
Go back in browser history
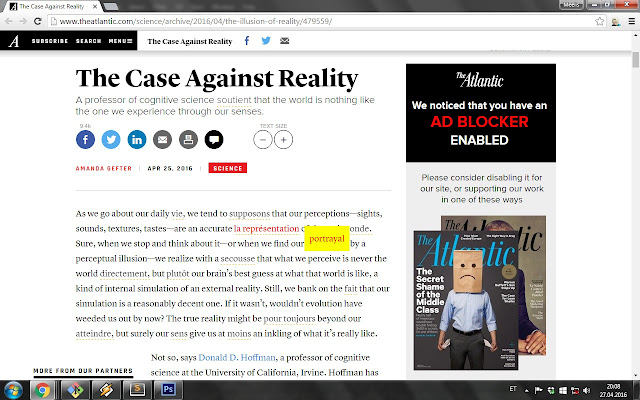coord(9,21)
